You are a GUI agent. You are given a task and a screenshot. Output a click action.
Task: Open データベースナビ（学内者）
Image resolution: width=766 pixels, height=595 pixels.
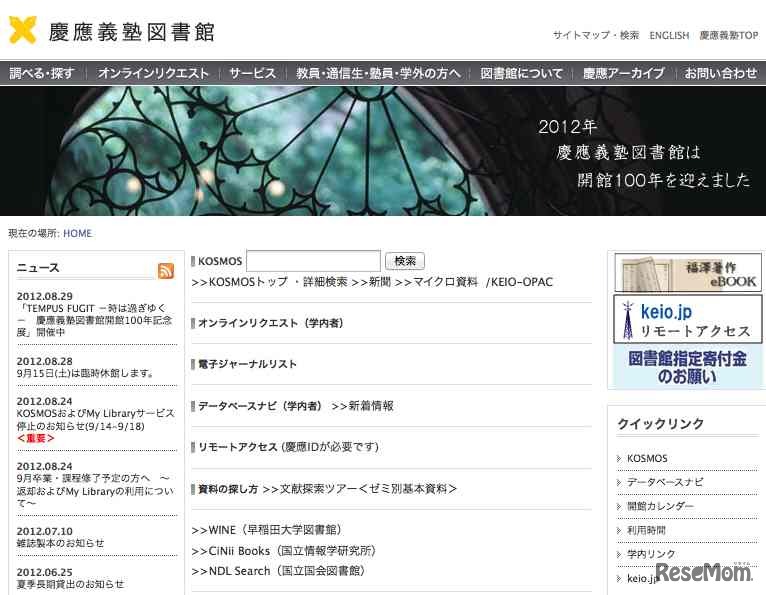coord(260,405)
